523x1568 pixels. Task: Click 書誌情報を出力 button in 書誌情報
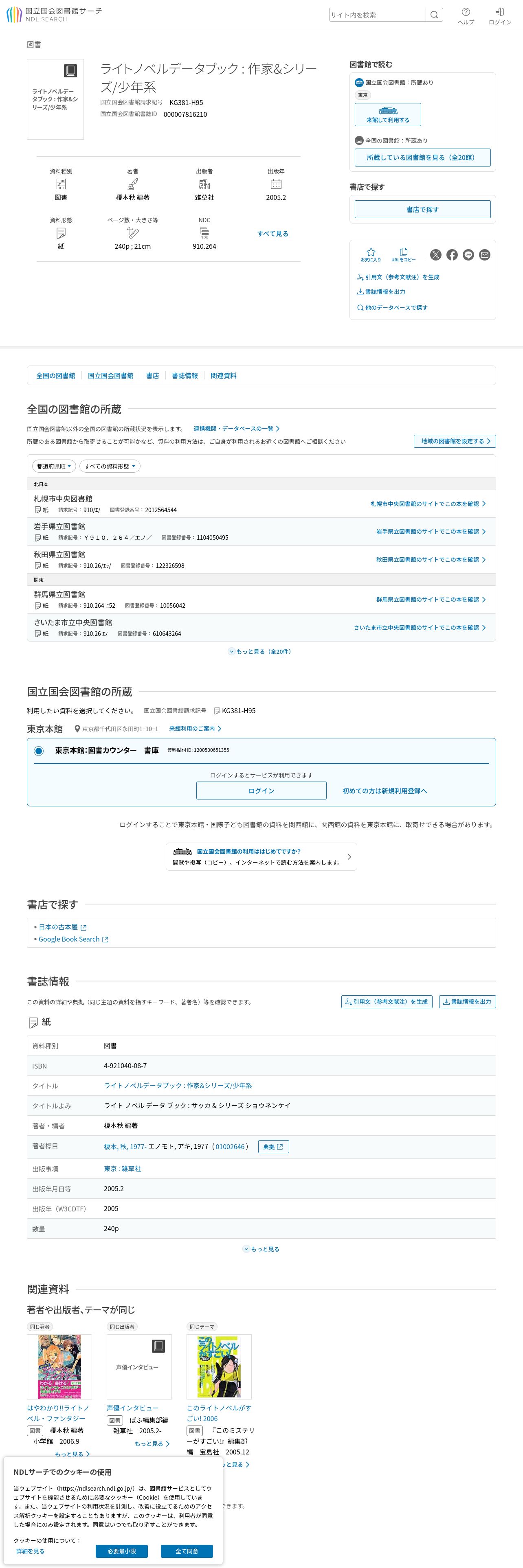tap(468, 1001)
